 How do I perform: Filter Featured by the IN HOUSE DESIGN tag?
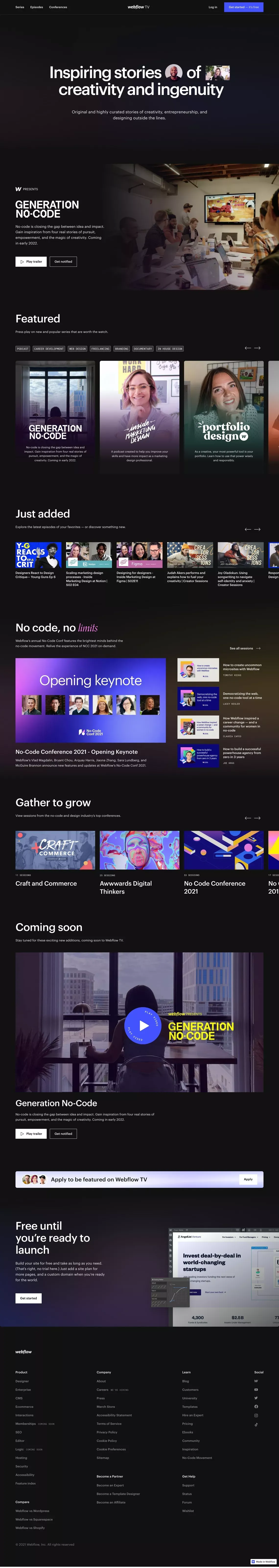tap(170, 349)
